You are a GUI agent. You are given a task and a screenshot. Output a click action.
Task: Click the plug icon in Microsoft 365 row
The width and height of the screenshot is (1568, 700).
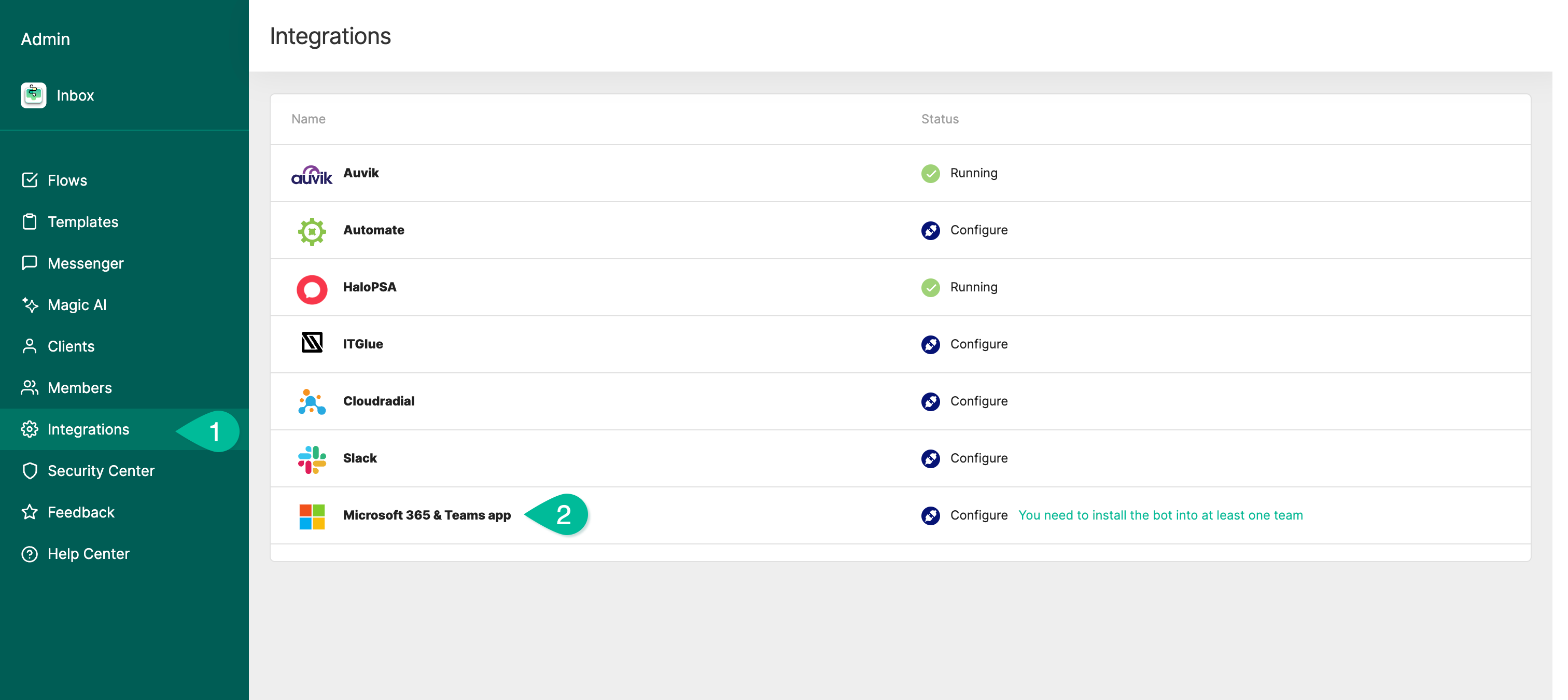tap(930, 515)
